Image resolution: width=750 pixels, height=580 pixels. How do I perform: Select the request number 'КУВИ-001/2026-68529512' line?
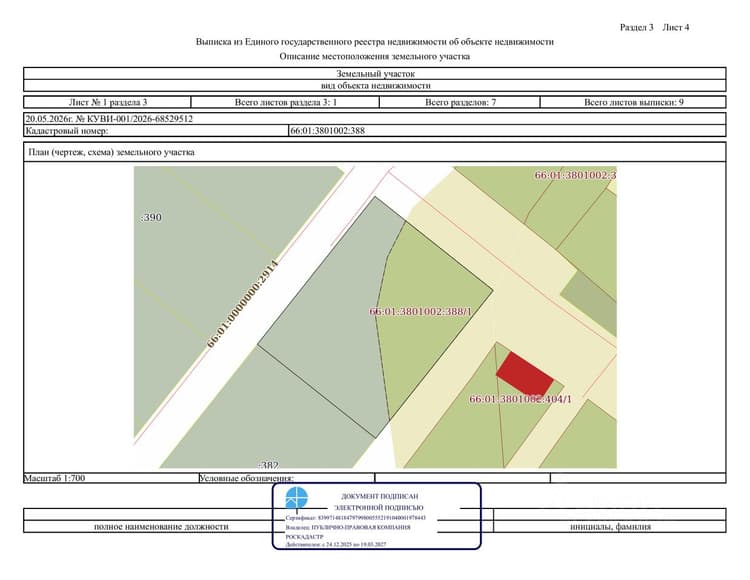point(109,119)
